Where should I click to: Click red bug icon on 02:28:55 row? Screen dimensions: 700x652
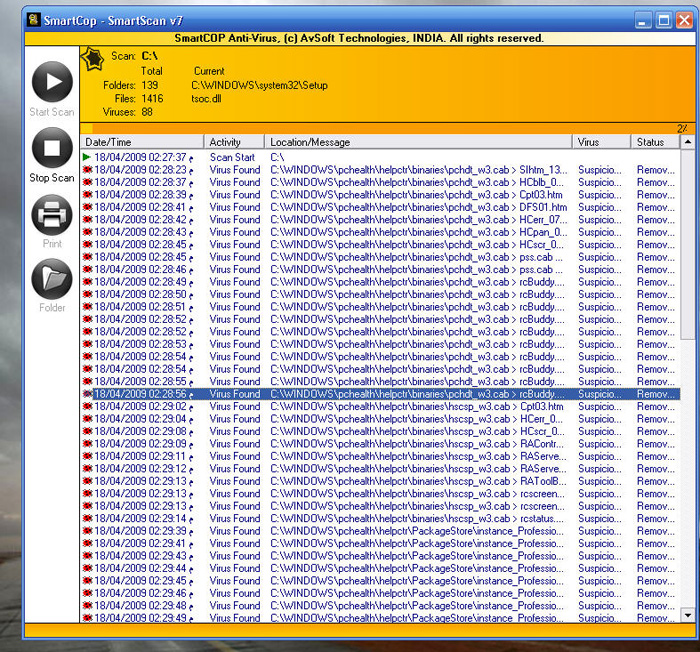point(87,381)
